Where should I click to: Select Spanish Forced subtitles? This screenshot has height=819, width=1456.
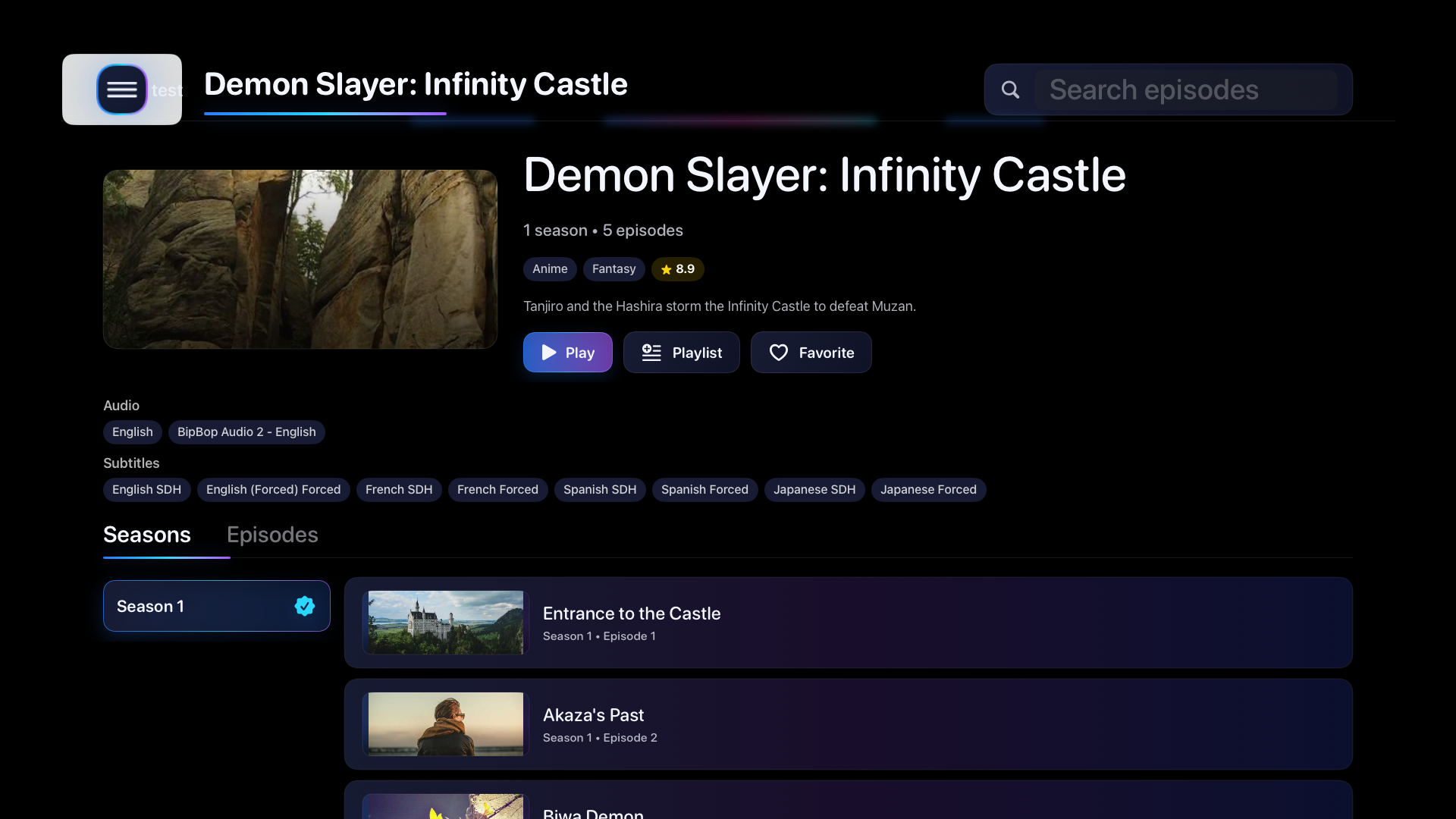click(704, 490)
